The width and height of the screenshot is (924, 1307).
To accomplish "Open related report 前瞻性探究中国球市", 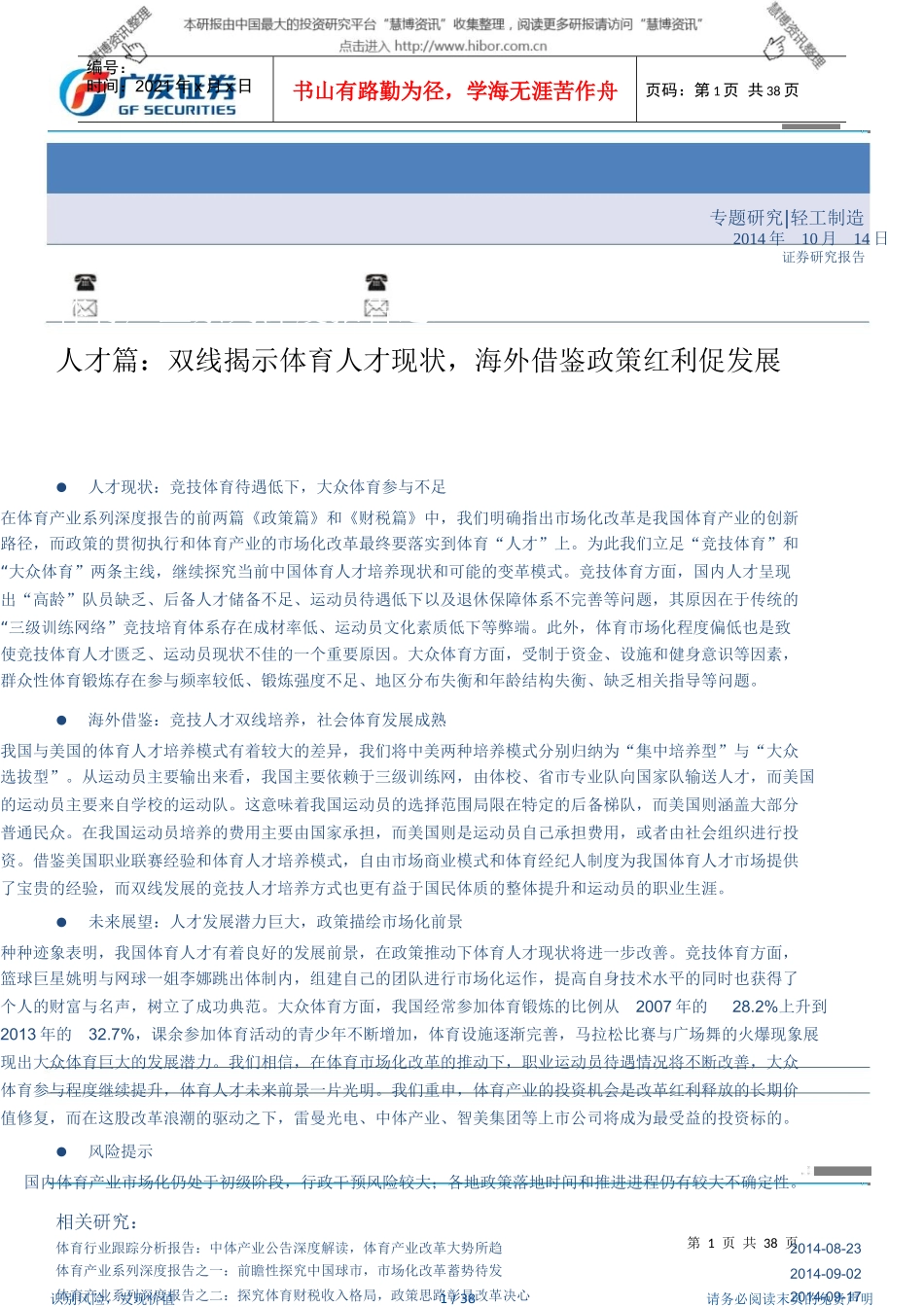I will pos(279,1270).
